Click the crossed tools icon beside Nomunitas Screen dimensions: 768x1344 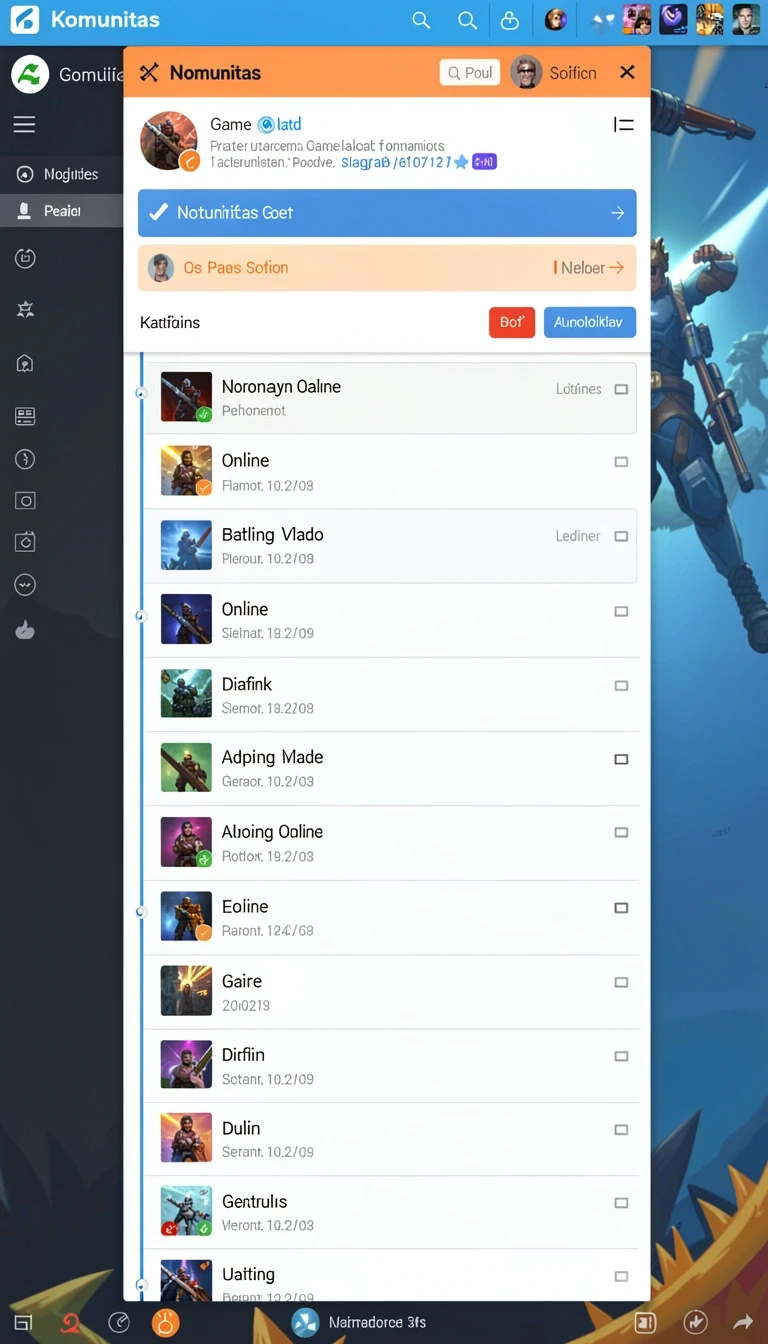149,72
